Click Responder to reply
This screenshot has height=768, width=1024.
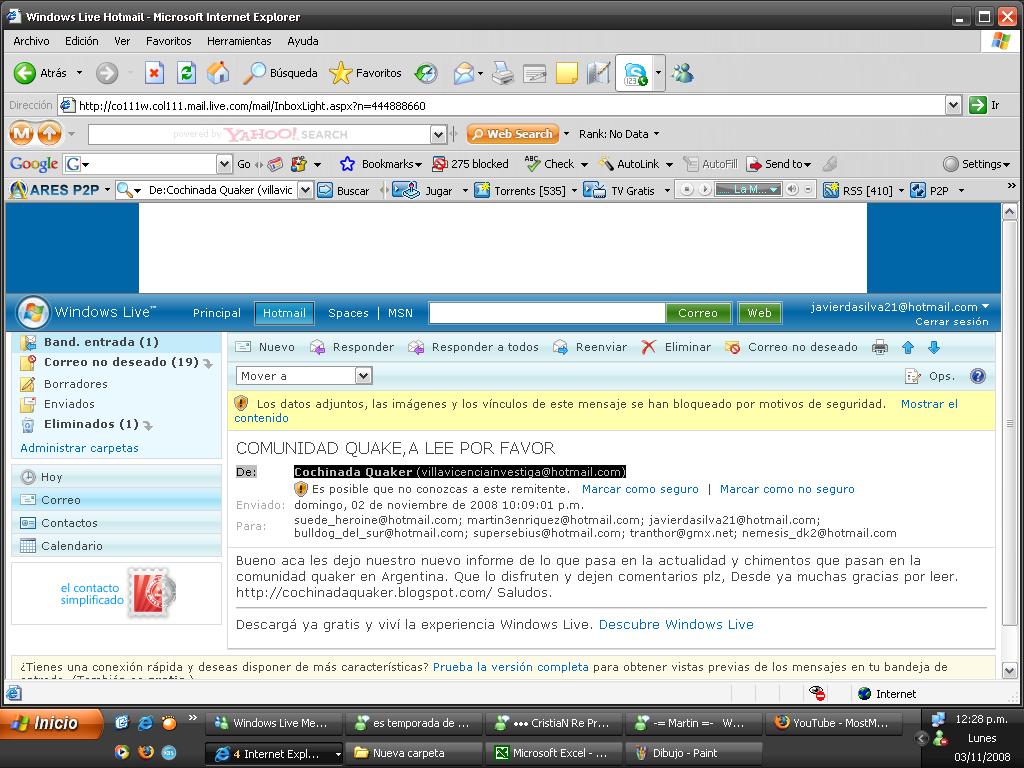click(352, 347)
